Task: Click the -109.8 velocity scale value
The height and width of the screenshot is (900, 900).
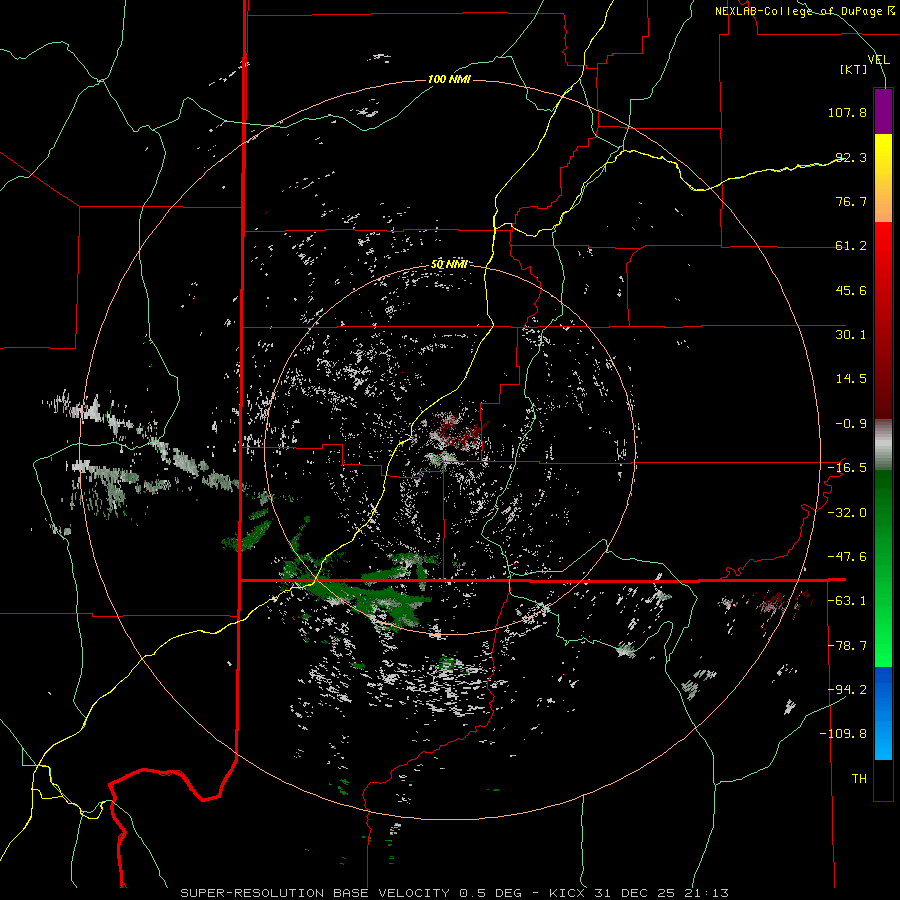Action: (x=844, y=734)
